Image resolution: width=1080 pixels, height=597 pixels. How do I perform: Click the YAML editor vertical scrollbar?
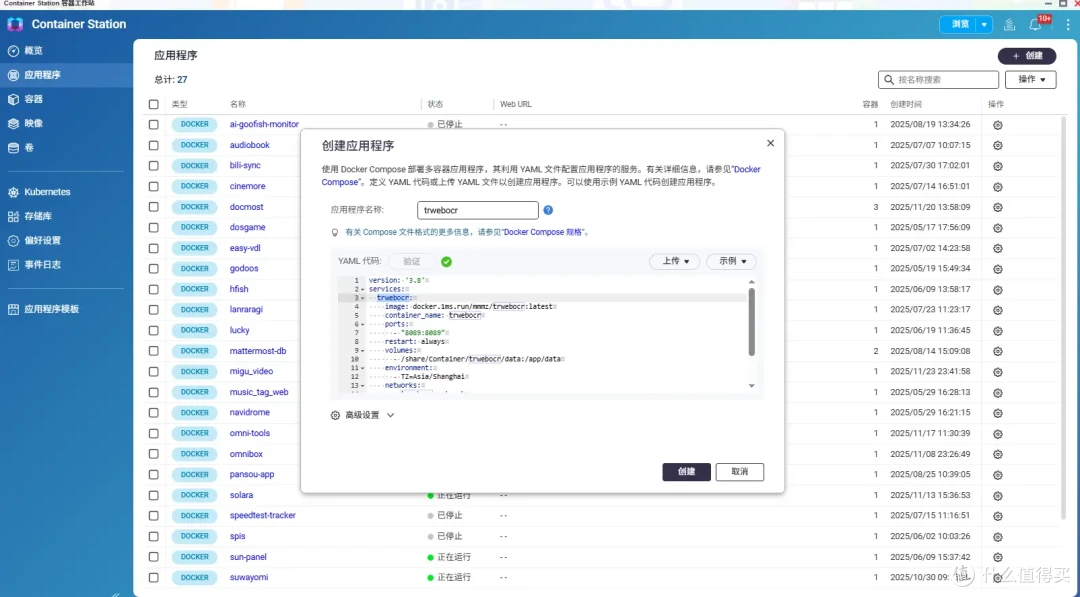point(751,322)
